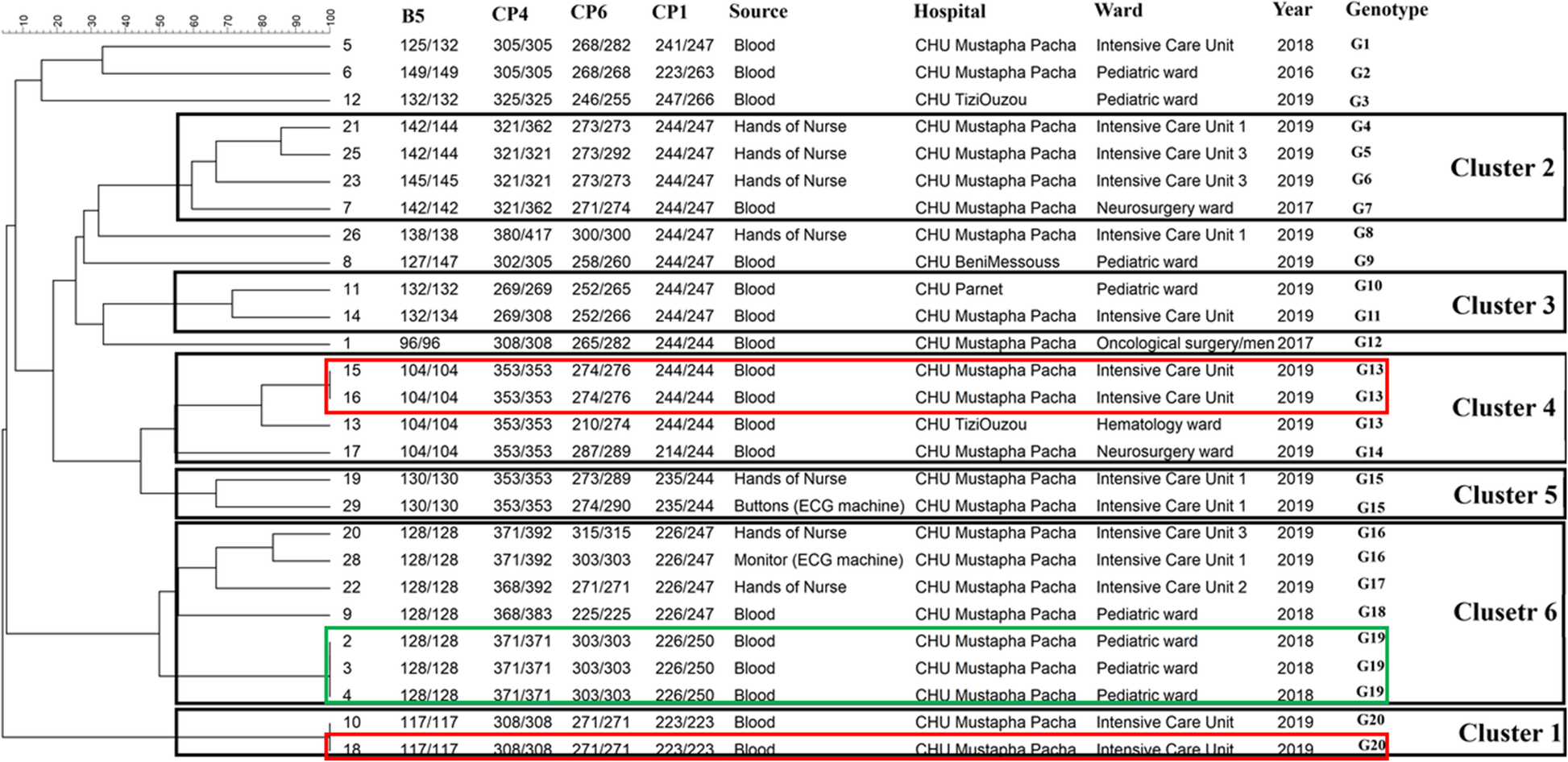Click genotype label G1
This screenshot has width=1568, height=762.
pos(1360,44)
